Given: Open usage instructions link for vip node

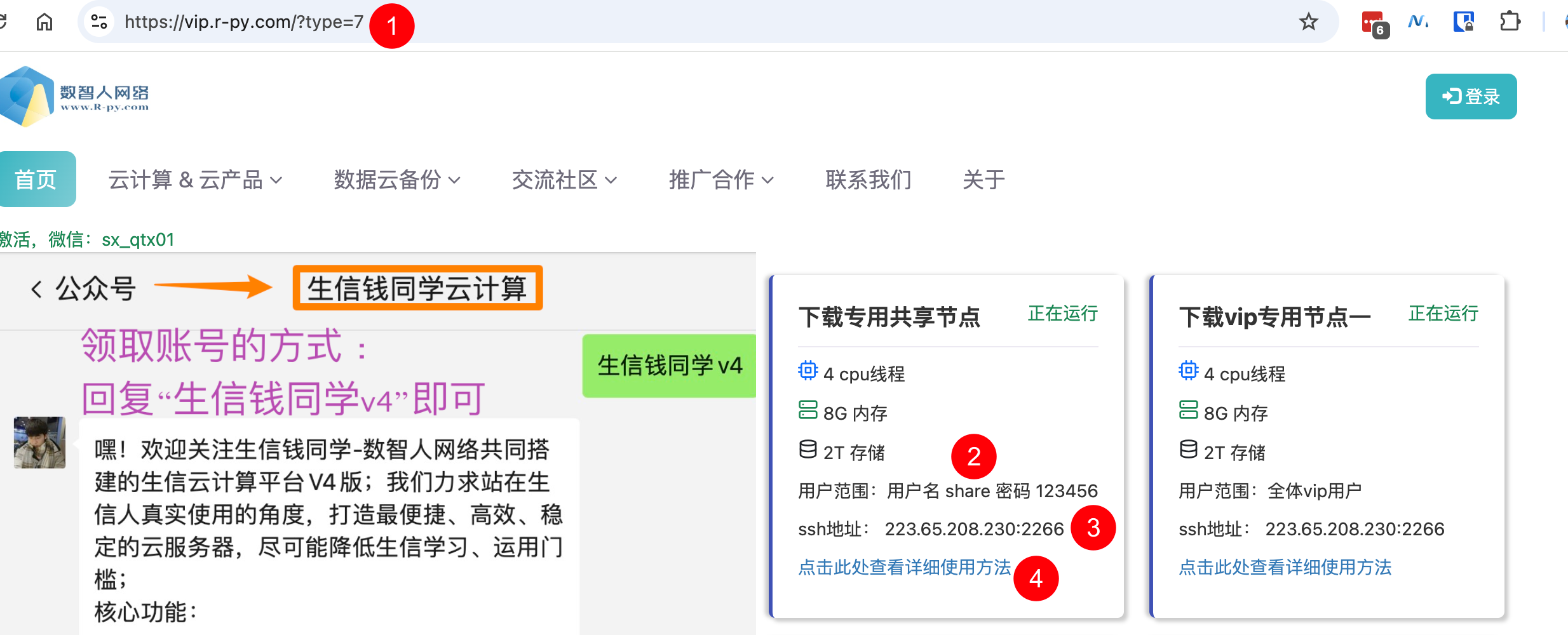Looking at the screenshot, I should point(1285,567).
